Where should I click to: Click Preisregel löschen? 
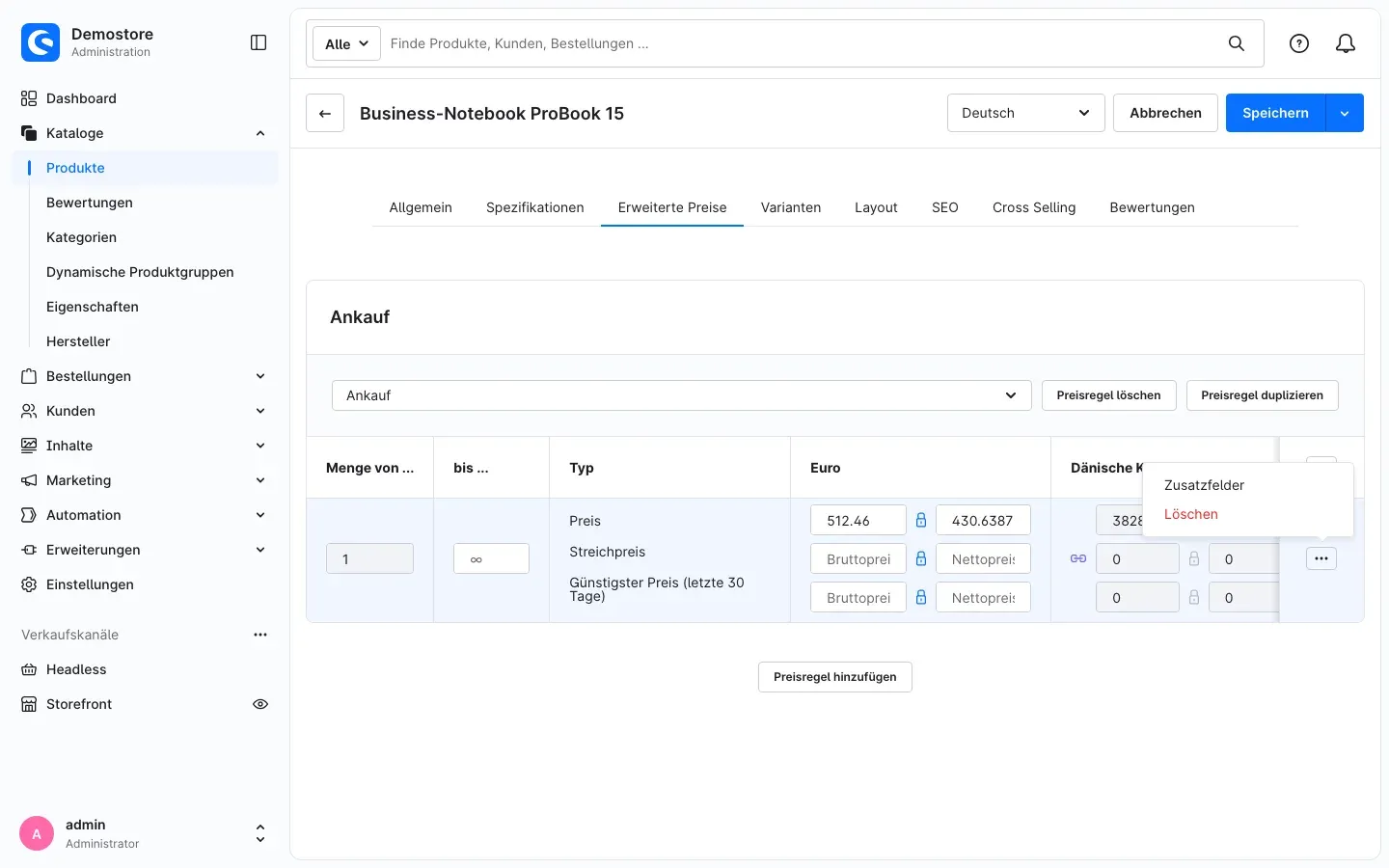[x=1109, y=395]
